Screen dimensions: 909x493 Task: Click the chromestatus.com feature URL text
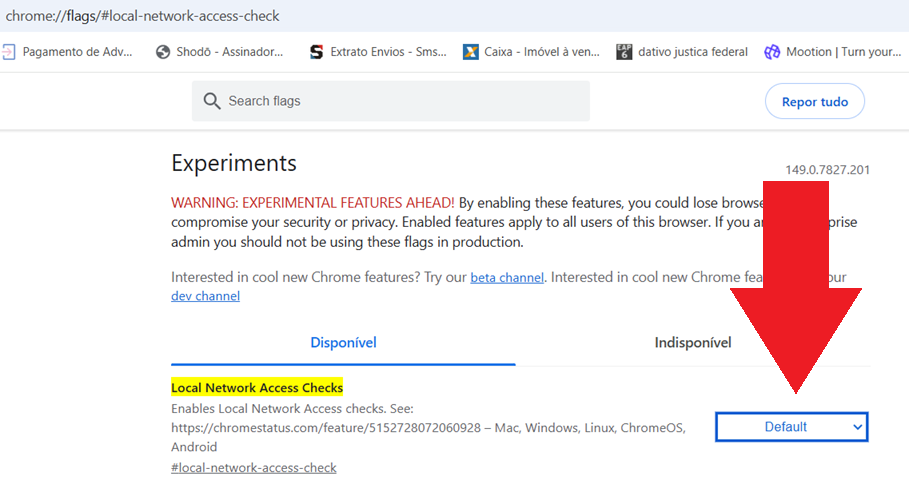326,428
